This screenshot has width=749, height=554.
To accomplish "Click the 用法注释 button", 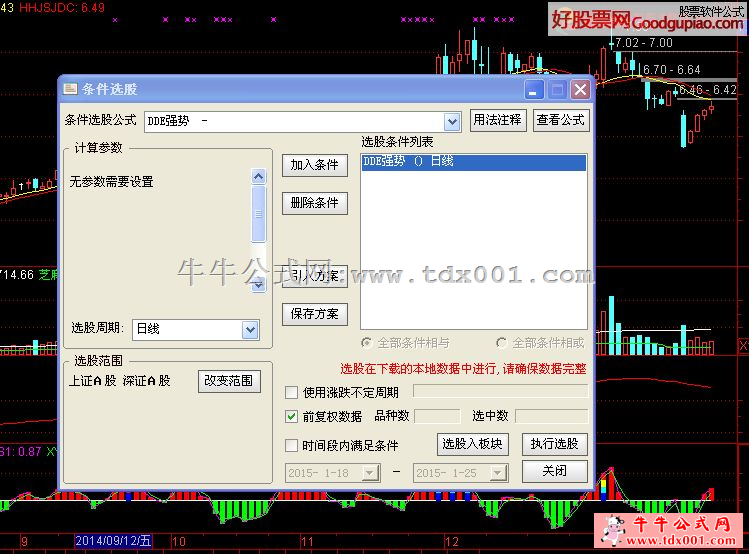I will pos(498,120).
